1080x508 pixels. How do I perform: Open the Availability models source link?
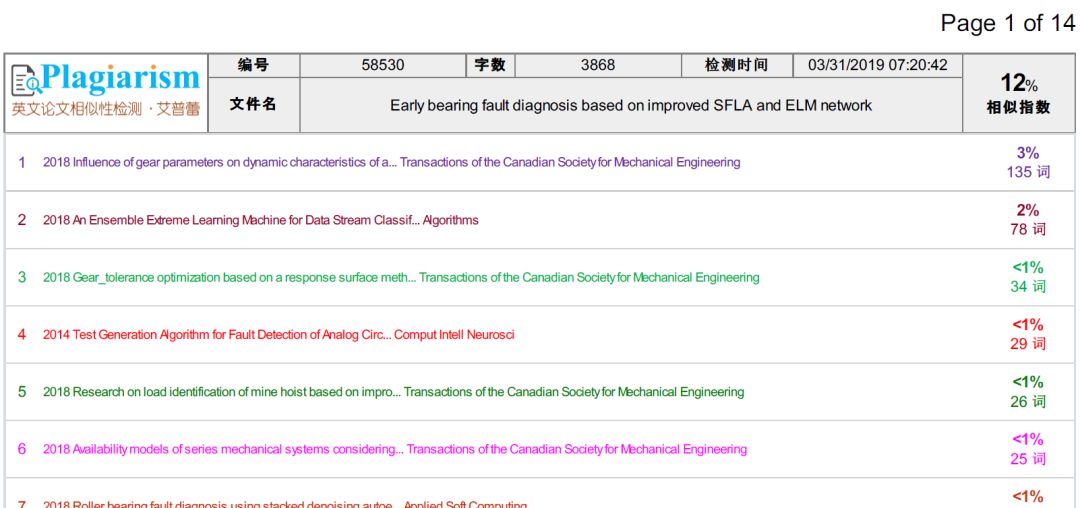click(x=394, y=450)
